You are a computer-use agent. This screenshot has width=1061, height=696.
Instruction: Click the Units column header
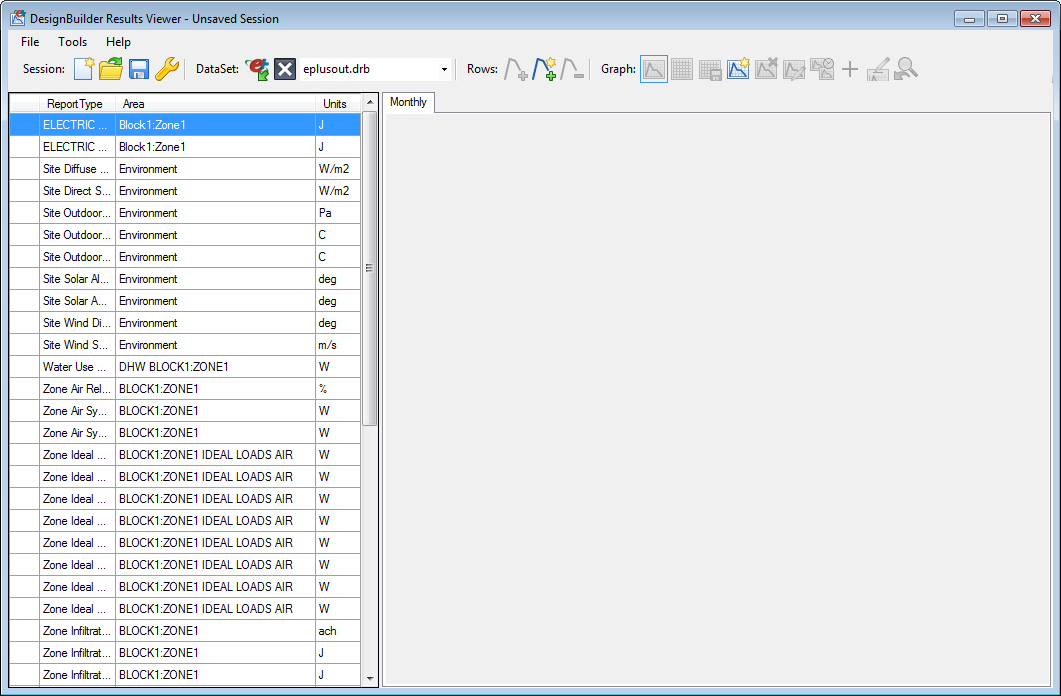point(335,104)
